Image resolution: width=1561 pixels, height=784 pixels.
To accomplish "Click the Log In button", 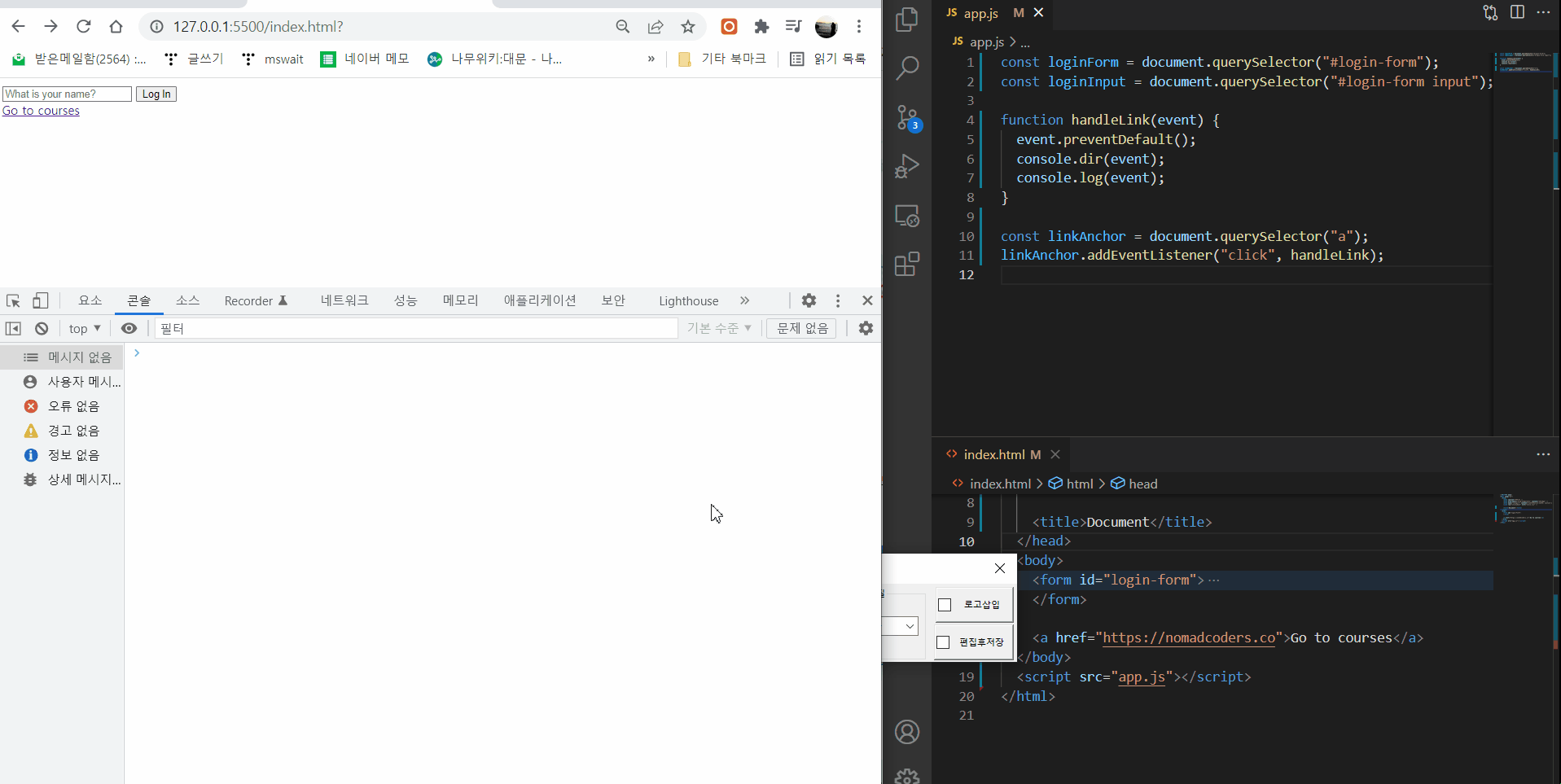I will pos(156,94).
